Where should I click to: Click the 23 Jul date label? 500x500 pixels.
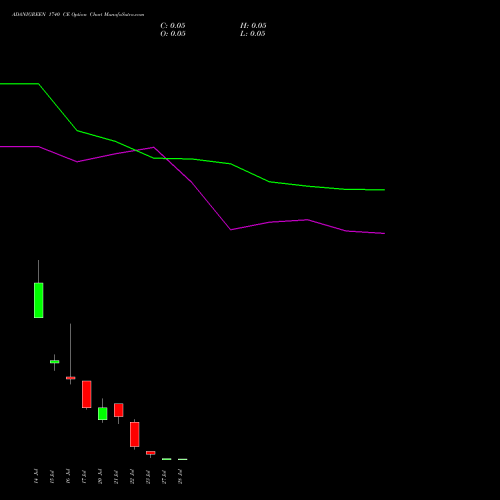[148, 476]
